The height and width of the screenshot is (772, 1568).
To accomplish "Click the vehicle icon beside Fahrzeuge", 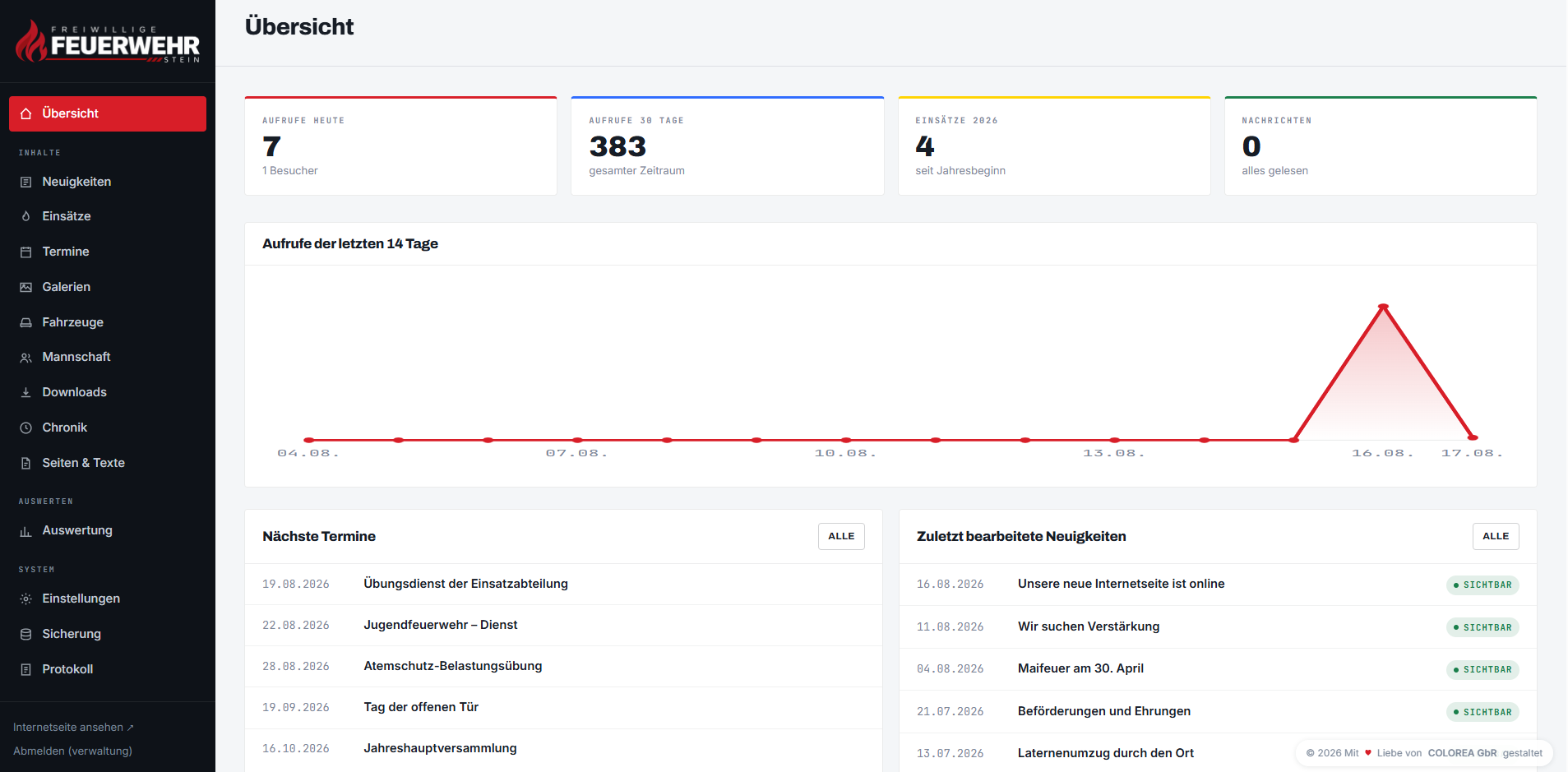I will coord(25,322).
